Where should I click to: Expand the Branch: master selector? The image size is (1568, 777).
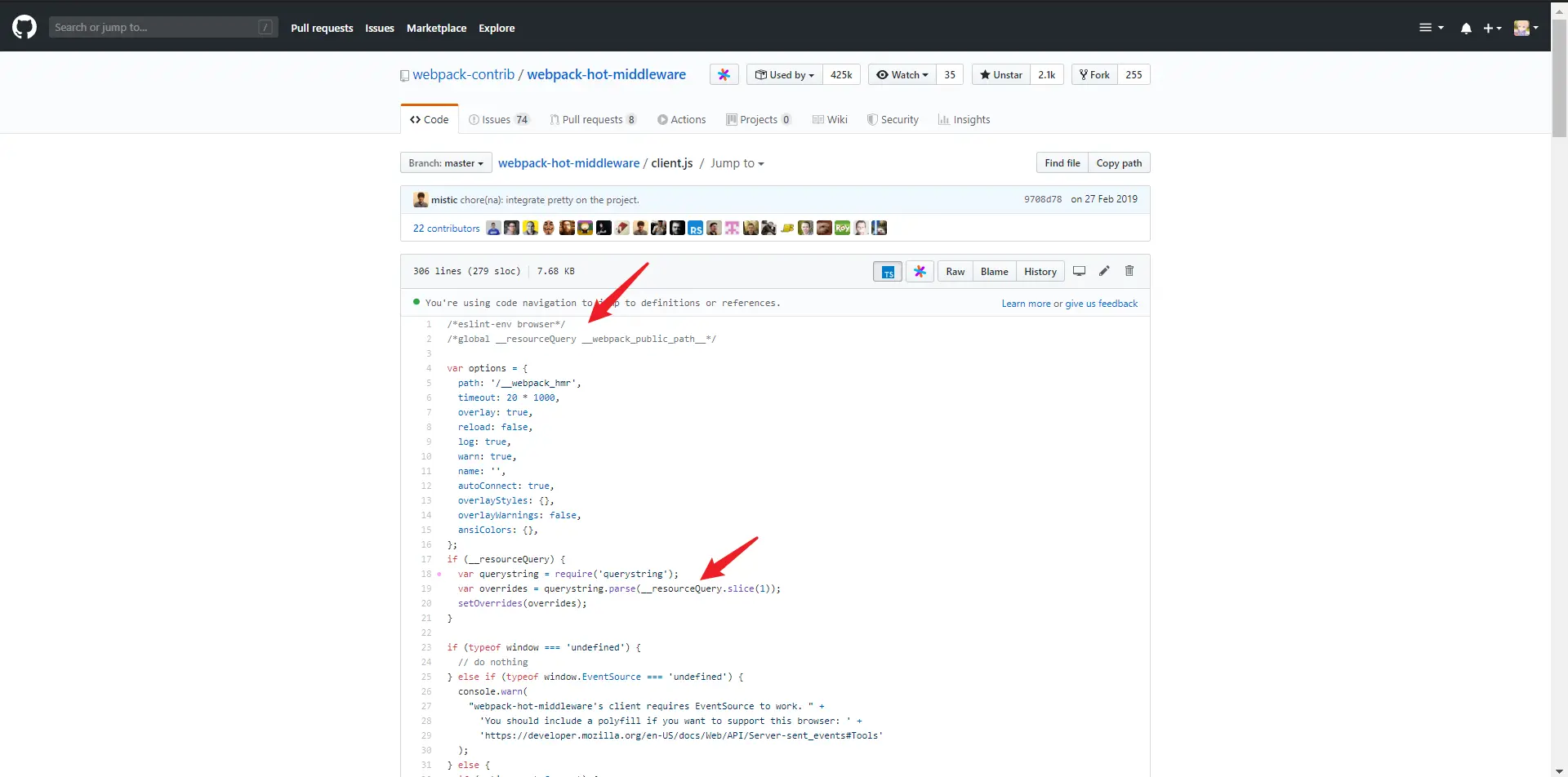[446, 163]
